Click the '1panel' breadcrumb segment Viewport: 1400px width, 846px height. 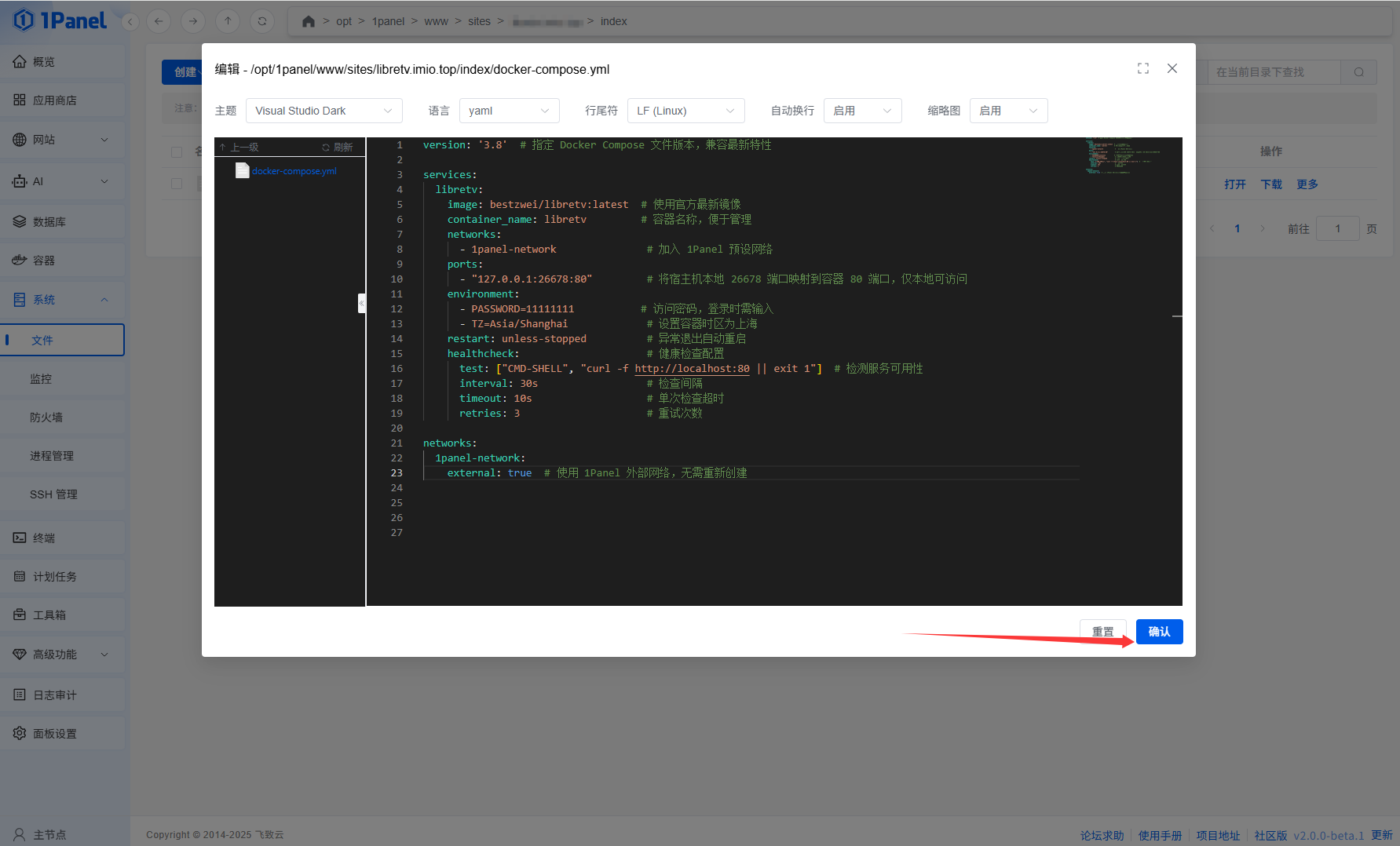click(x=388, y=21)
